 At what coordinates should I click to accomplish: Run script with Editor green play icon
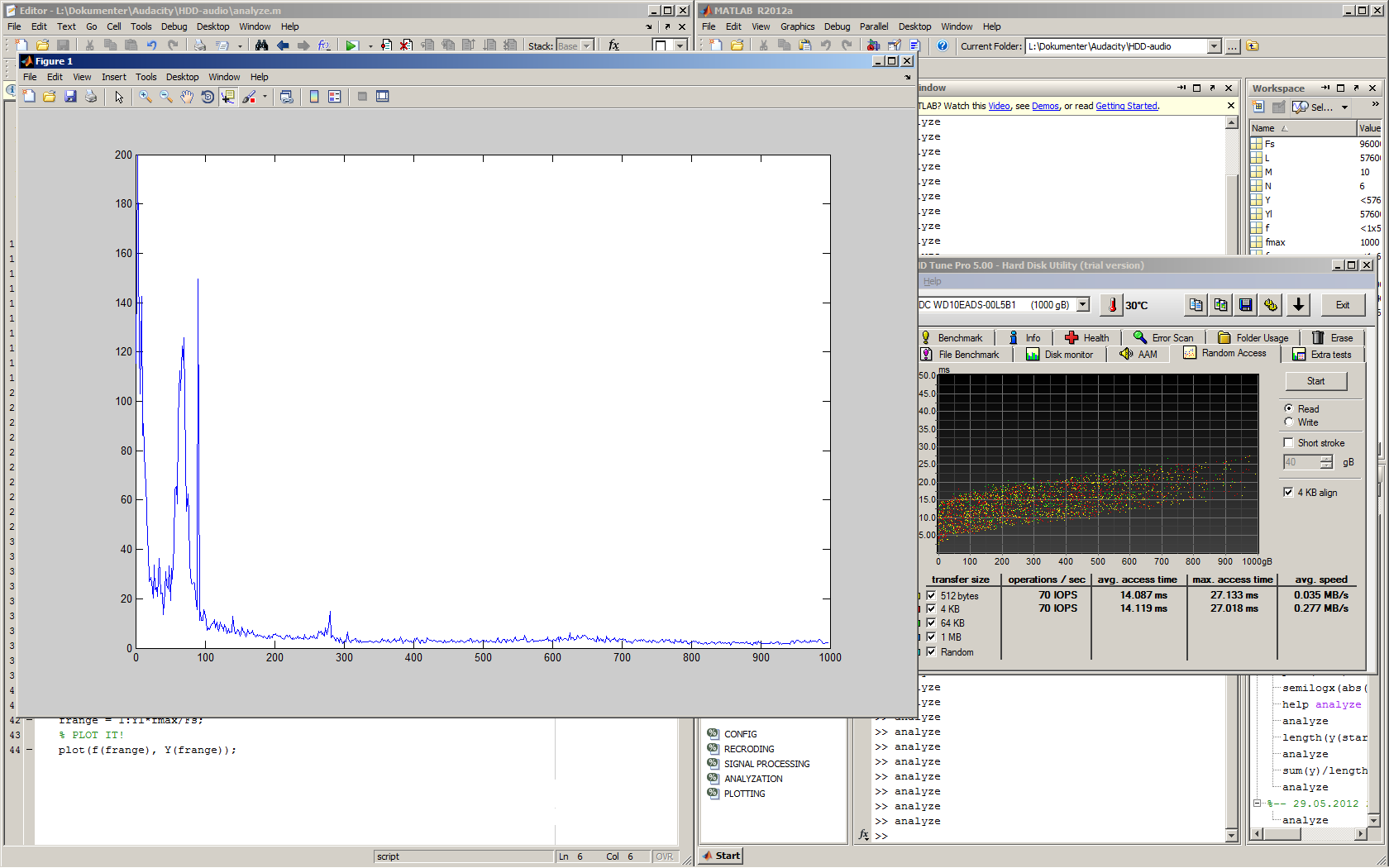[351, 45]
